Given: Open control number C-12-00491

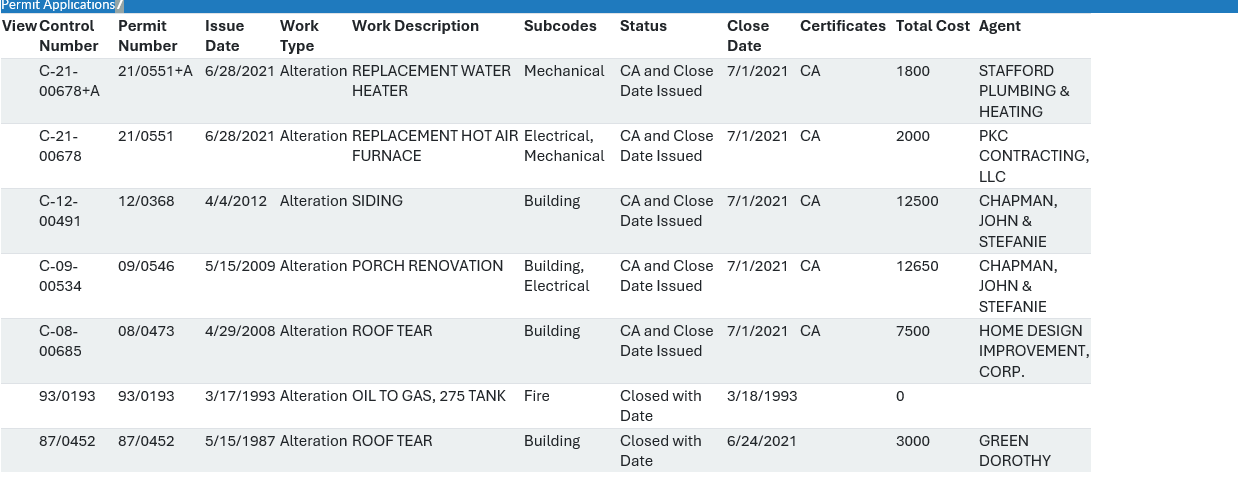Looking at the screenshot, I should (x=60, y=211).
